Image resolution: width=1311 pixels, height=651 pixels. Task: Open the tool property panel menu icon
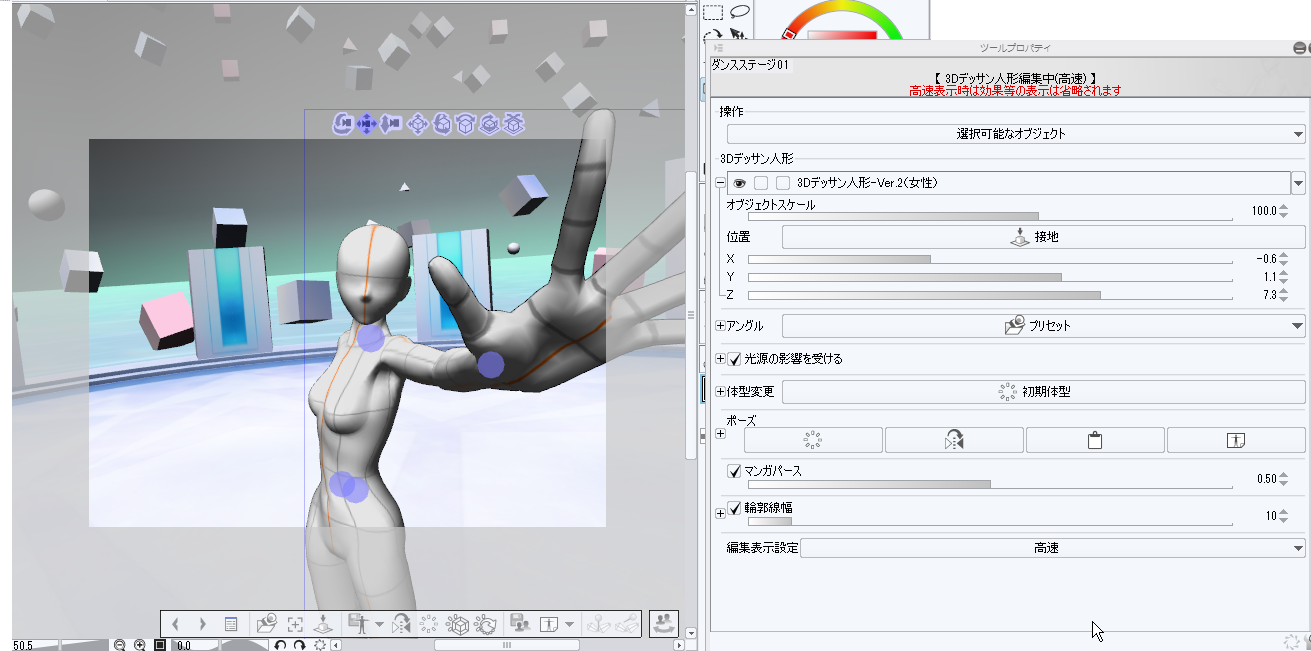tap(718, 48)
